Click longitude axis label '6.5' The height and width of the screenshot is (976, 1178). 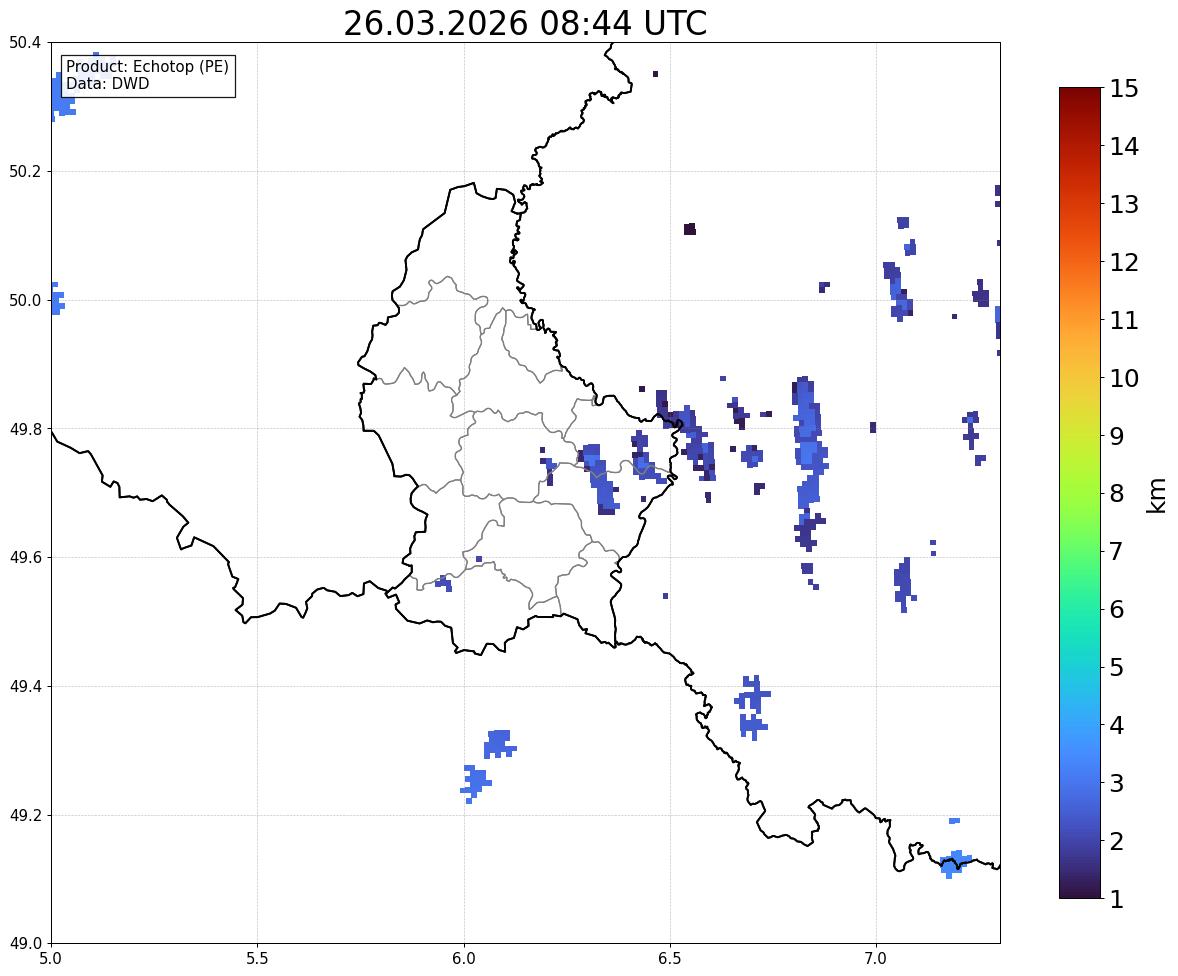pyautogui.click(x=670, y=959)
